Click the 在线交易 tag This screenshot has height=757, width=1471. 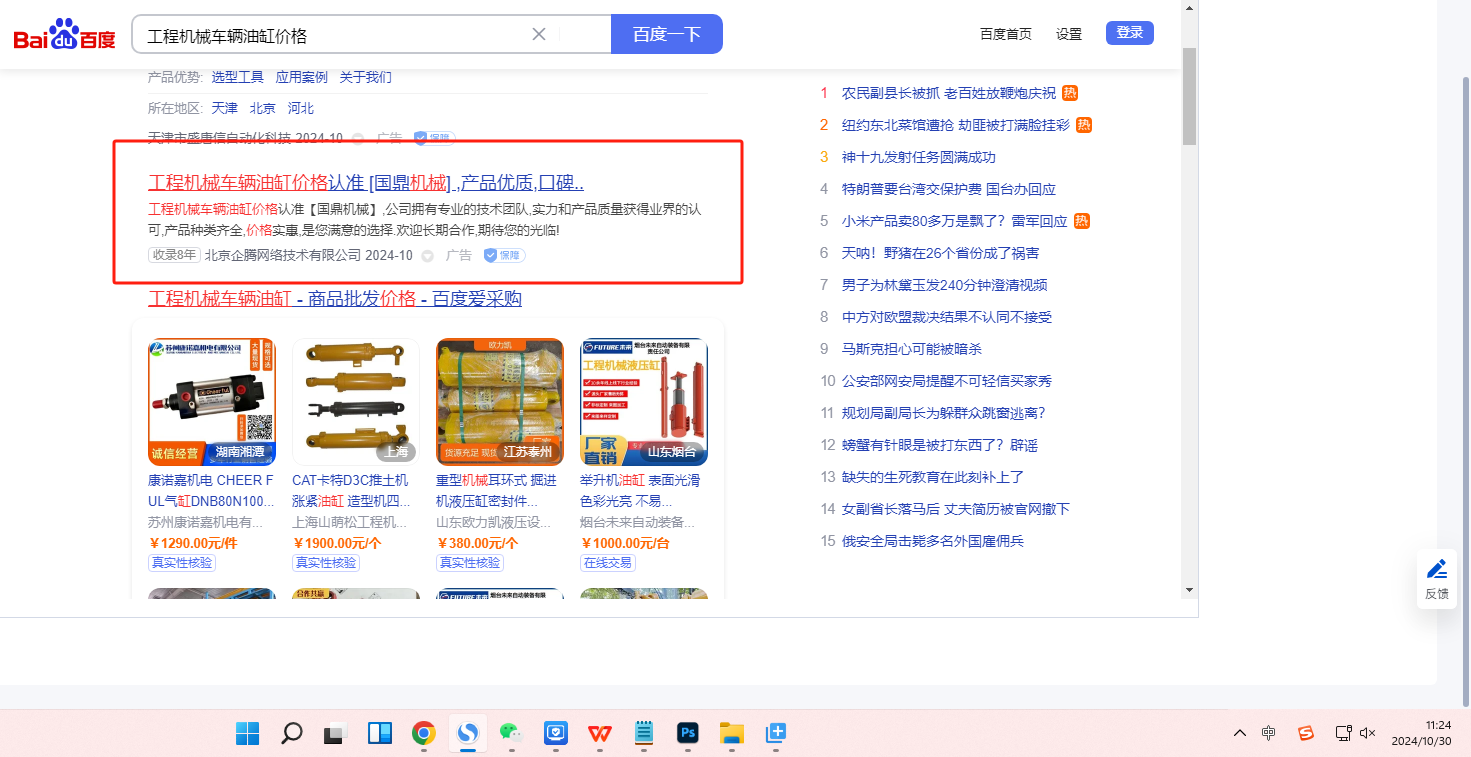point(608,563)
